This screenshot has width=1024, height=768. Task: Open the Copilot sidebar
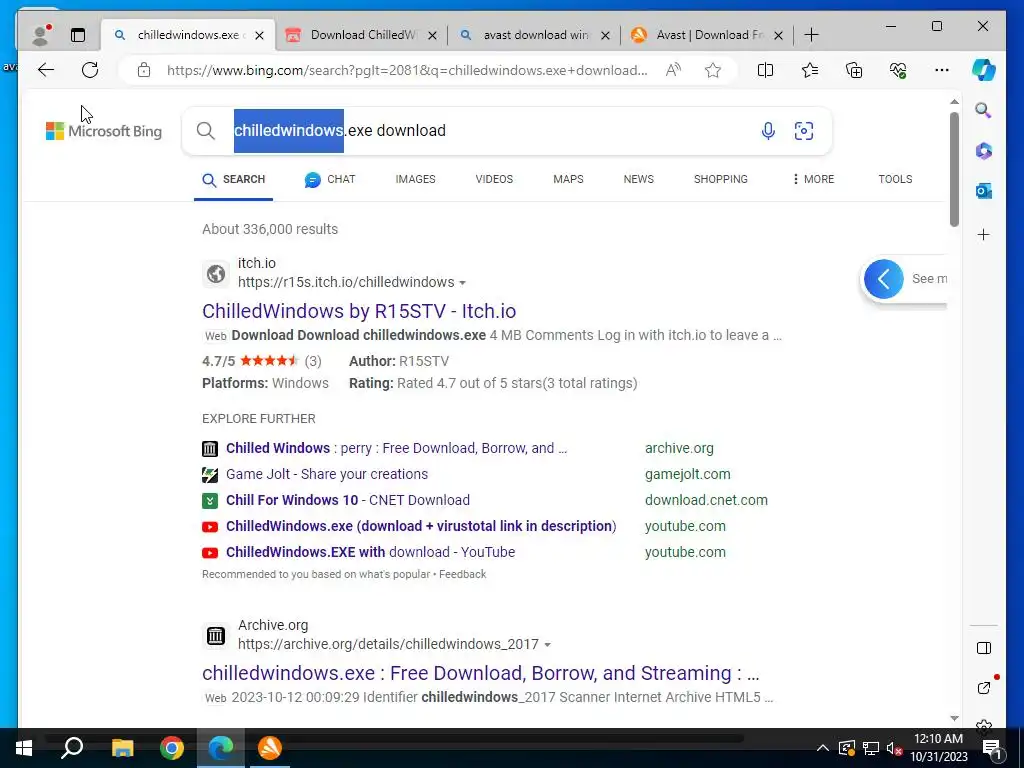coord(984,70)
